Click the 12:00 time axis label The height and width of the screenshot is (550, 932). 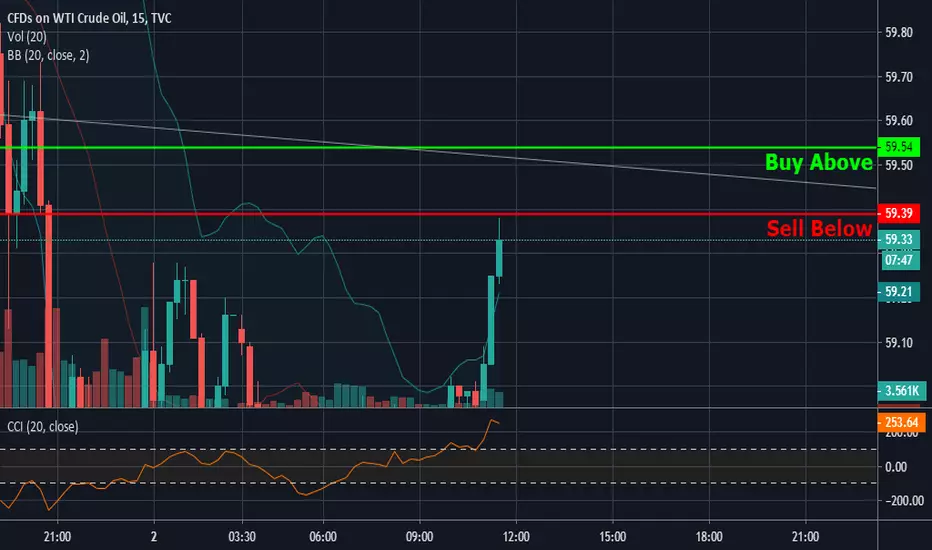click(x=516, y=536)
